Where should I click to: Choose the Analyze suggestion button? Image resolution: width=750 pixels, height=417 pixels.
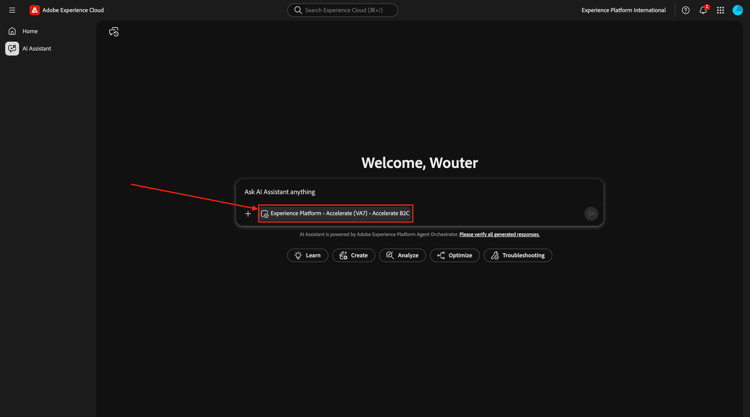pyautogui.click(x=402, y=255)
